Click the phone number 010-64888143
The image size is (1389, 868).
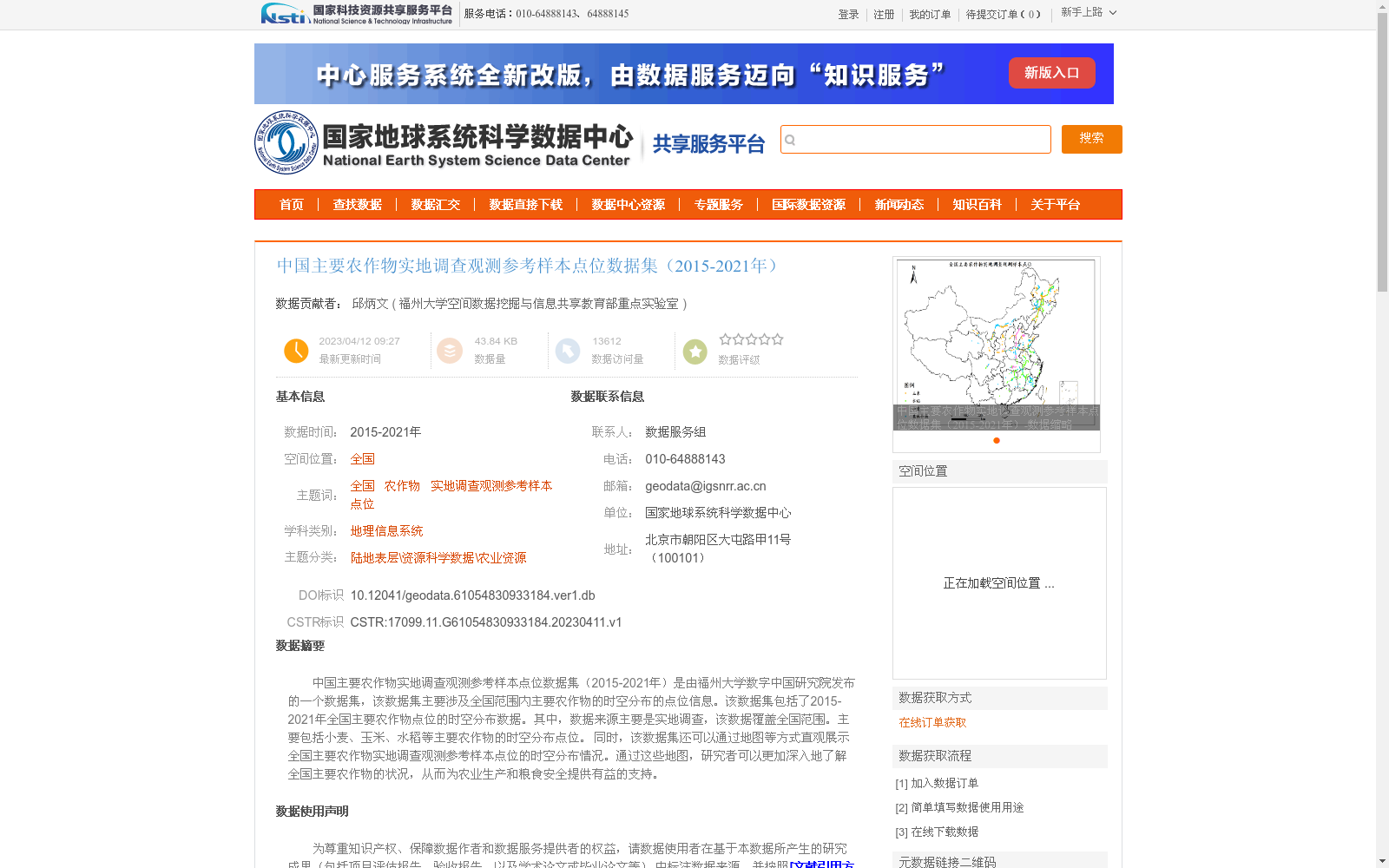(685, 459)
